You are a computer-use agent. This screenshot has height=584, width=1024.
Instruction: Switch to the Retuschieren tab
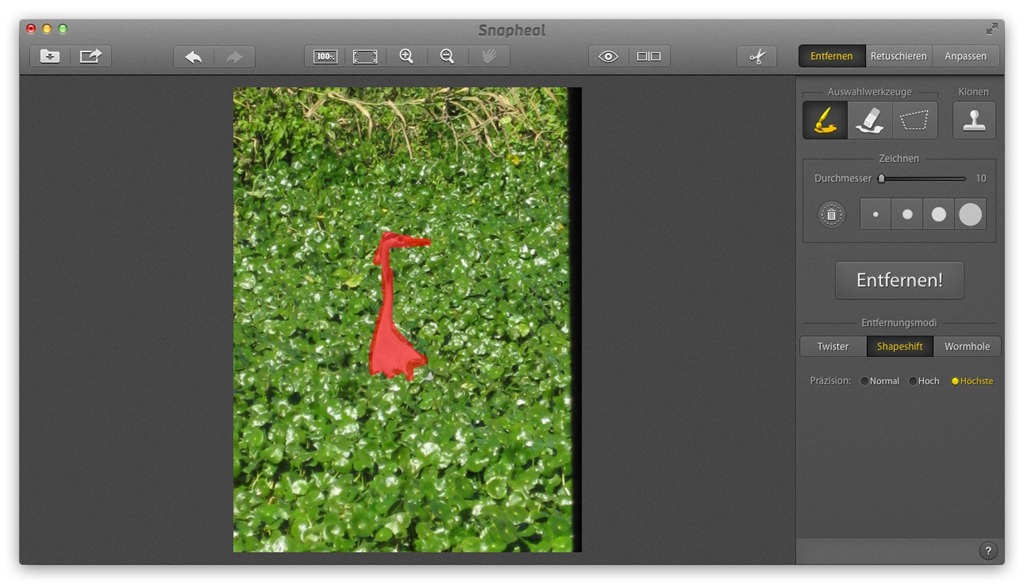(899, 56)
